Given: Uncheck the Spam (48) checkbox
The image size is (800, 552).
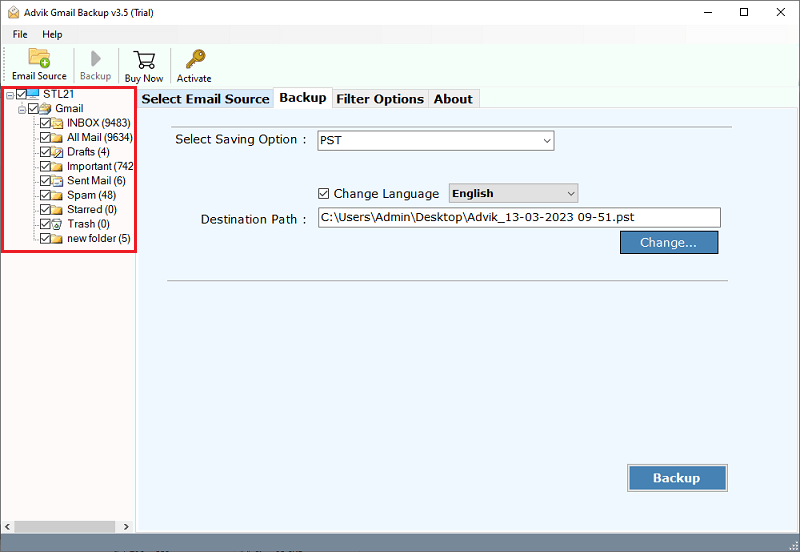Looking at the screenshot, I should tap(45, 195).
